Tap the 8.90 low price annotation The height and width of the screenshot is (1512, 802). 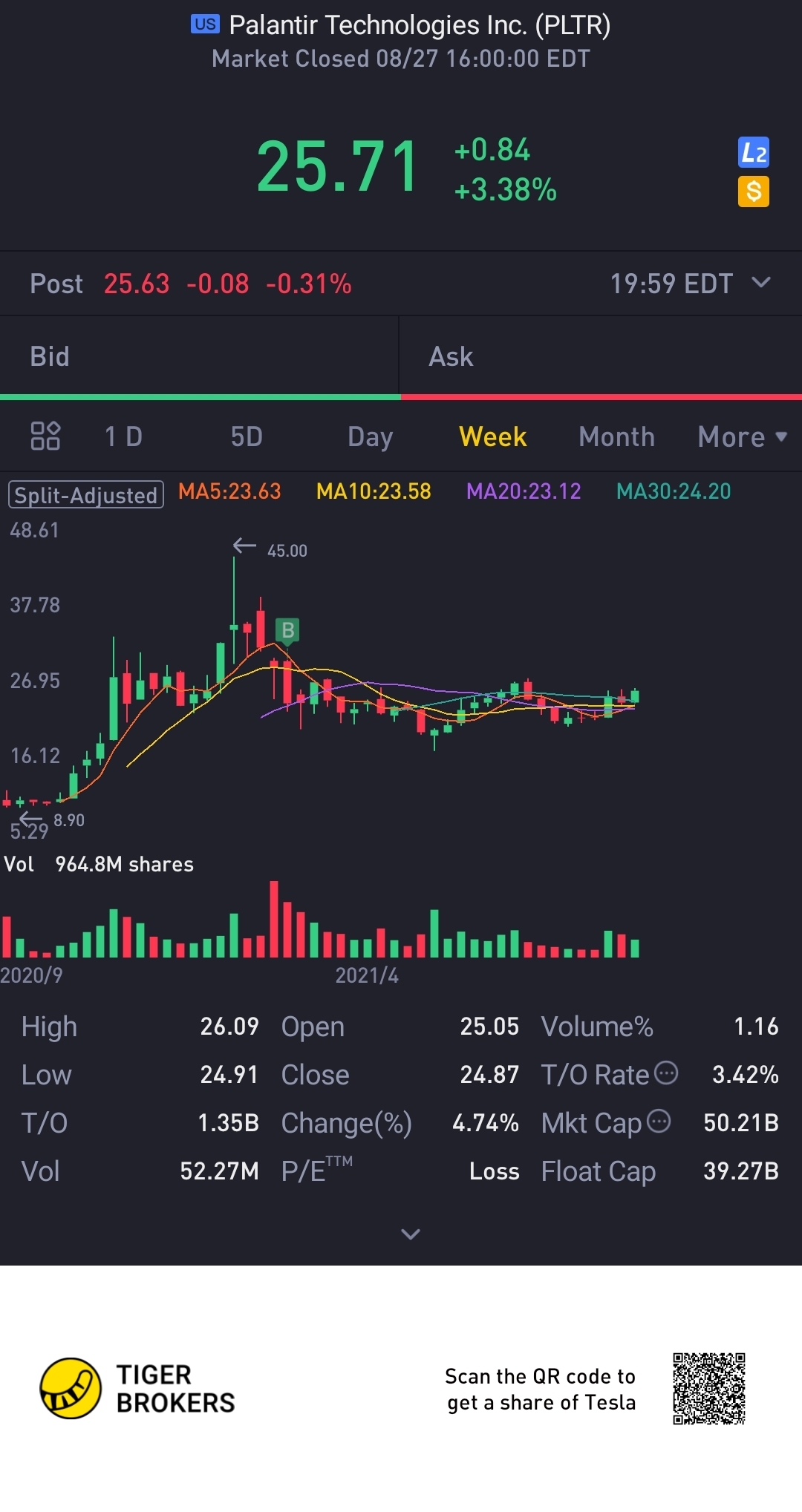[x=69, y=820]
